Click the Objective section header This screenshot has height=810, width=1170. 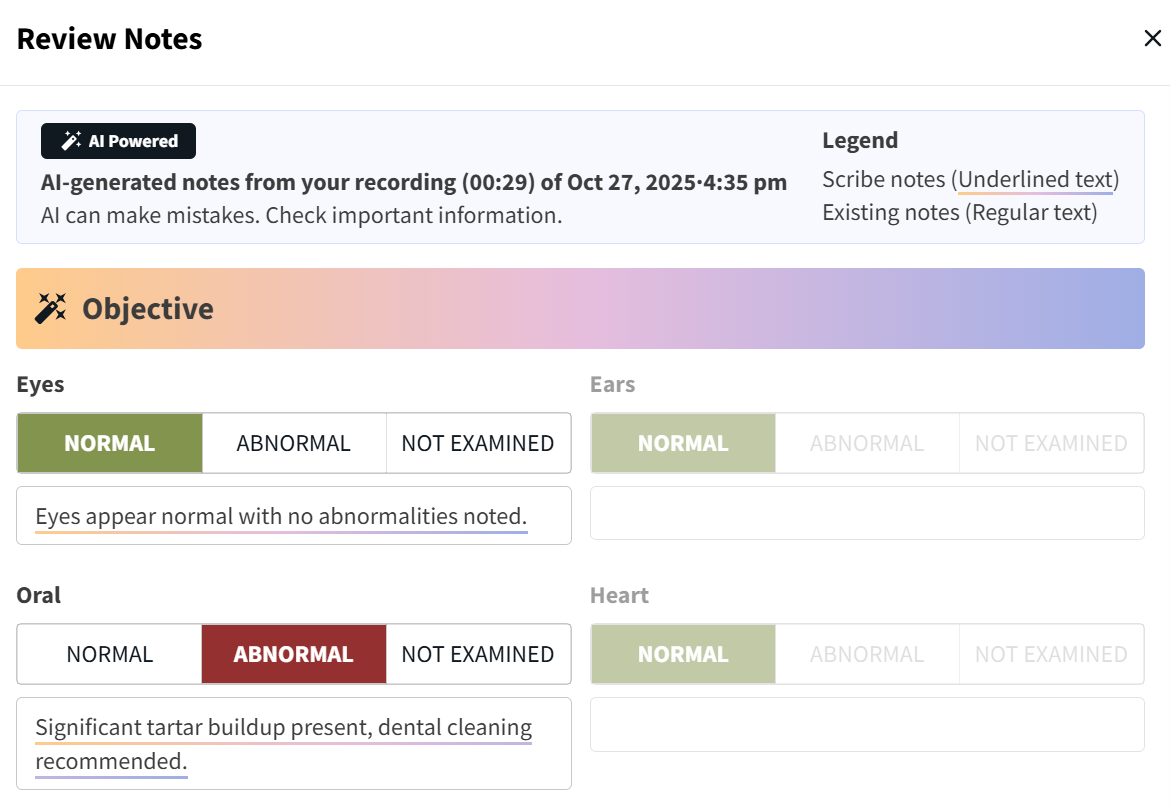coord(580,308)
